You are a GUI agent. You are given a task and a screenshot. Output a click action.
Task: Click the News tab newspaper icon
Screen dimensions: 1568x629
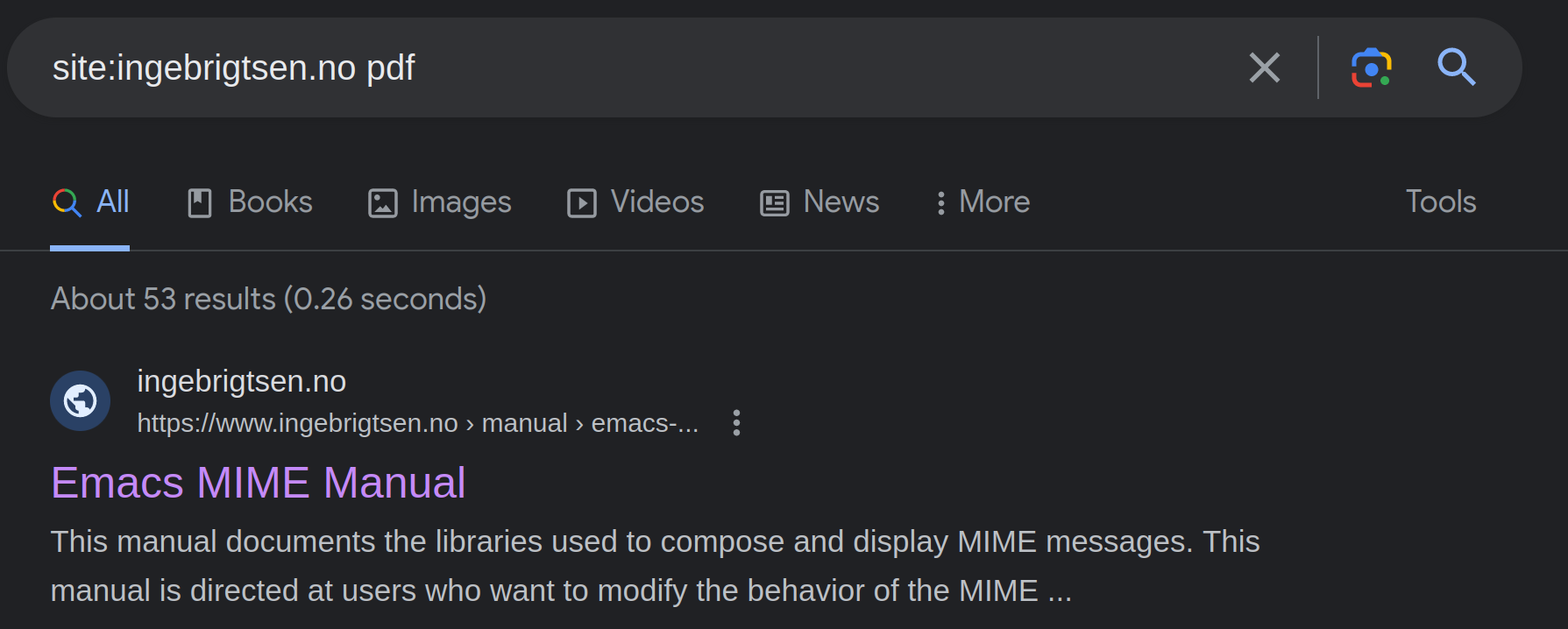tap(775, 203)
